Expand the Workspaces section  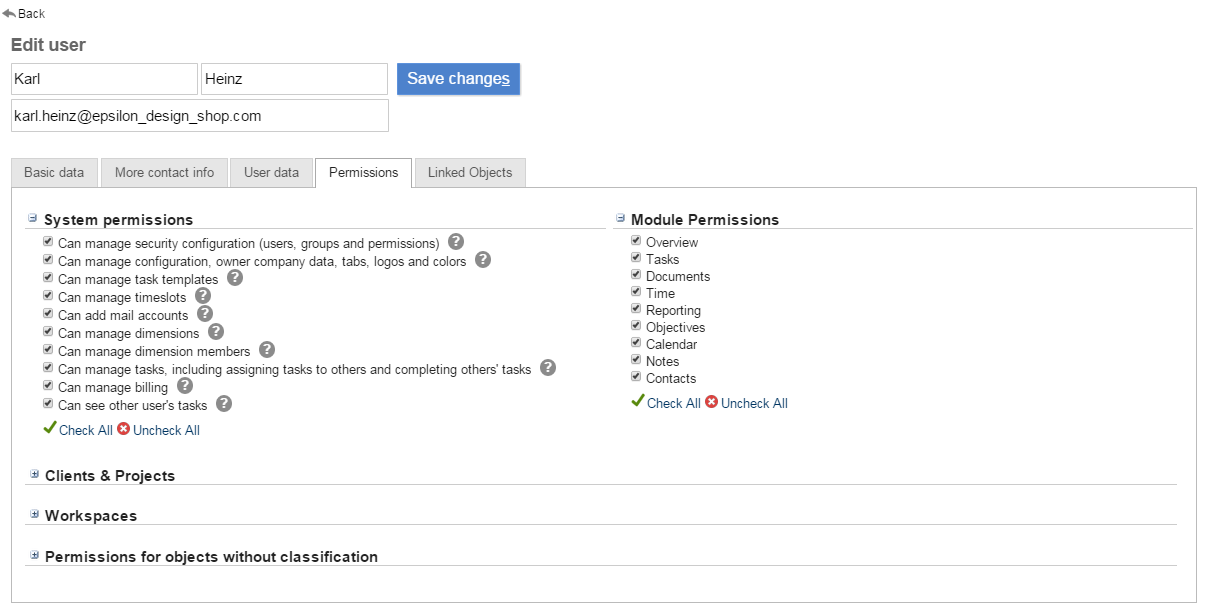tap(34, 514)
